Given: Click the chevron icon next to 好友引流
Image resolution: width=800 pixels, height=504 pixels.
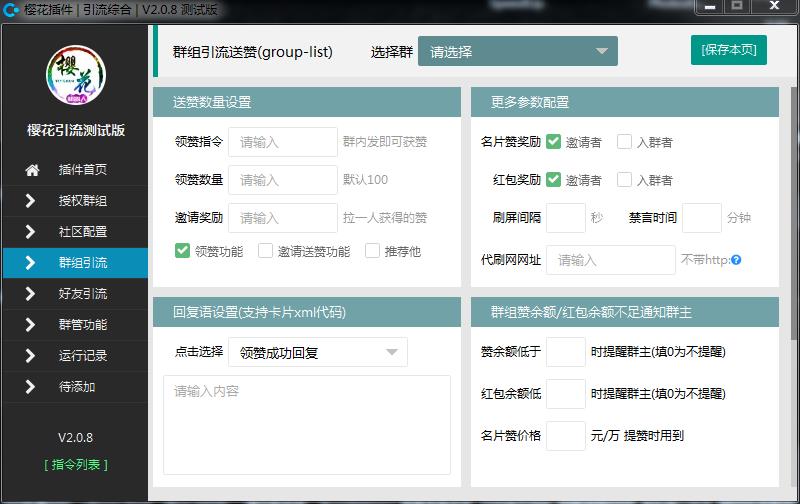Looking at the screenshot, I should 30,294.
